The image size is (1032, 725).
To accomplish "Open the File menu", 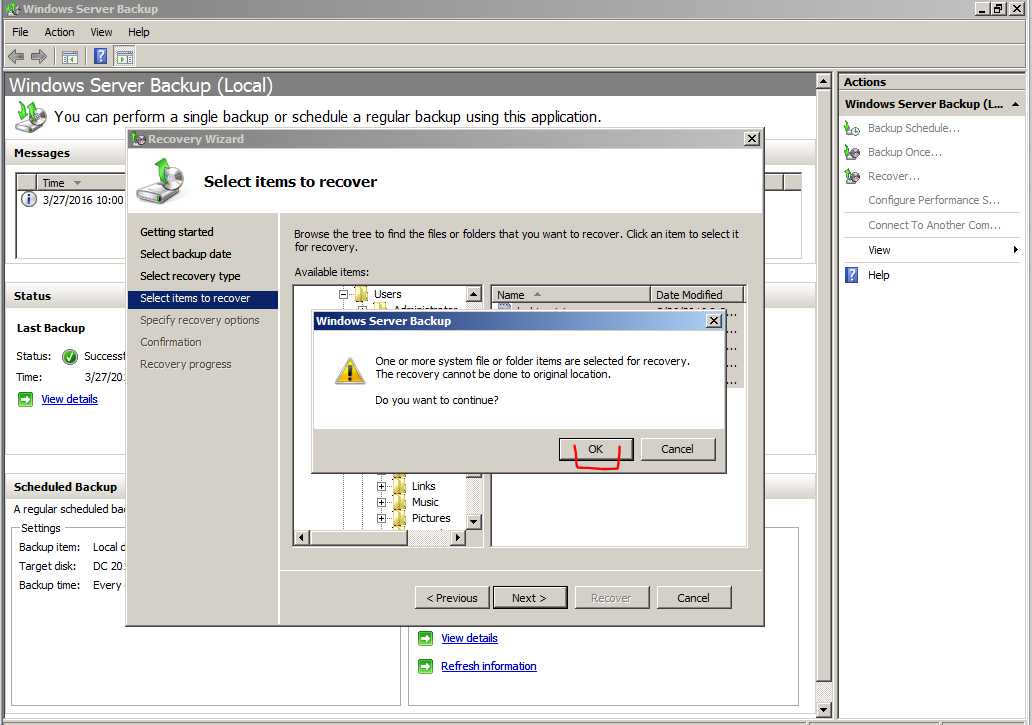I will (20, 32).
